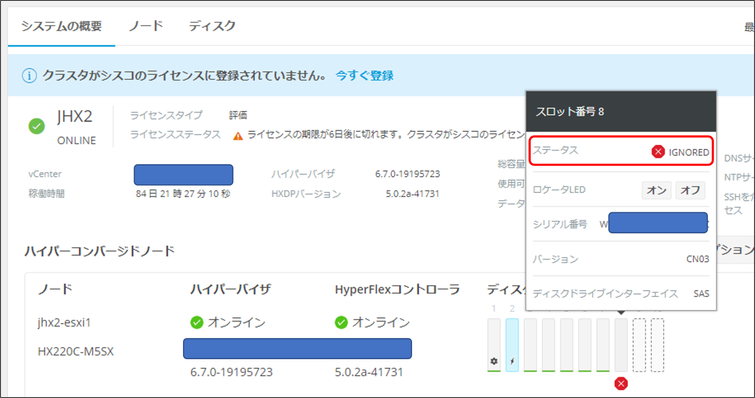Turn locator LED on with オン button
Image resolution: width=755 pixels, height=398 pixels.
(x=656, y=190)
